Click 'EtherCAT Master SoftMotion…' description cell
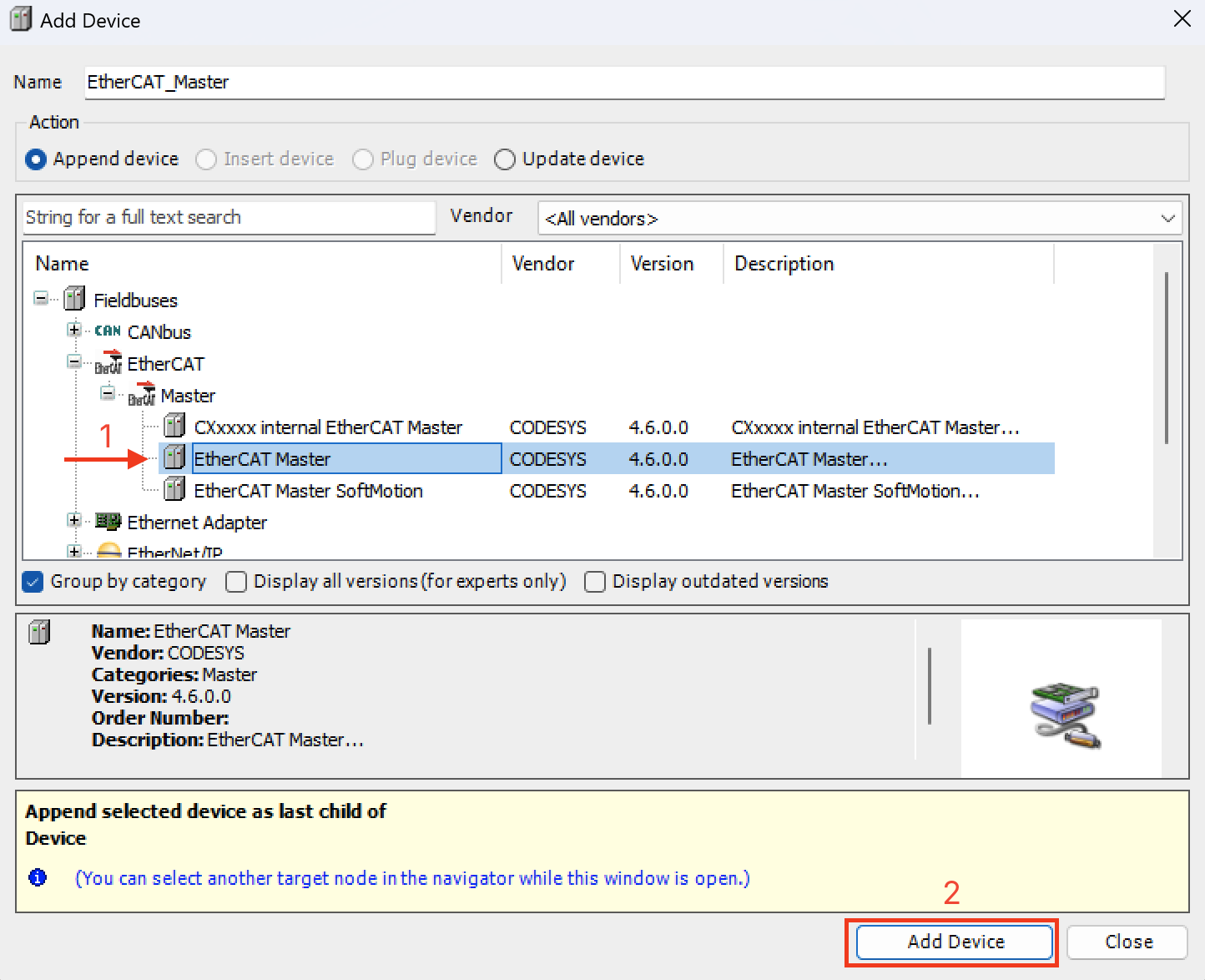This screenshot has height=980, width=1205. pyautogui.click(x=855, y=491)
